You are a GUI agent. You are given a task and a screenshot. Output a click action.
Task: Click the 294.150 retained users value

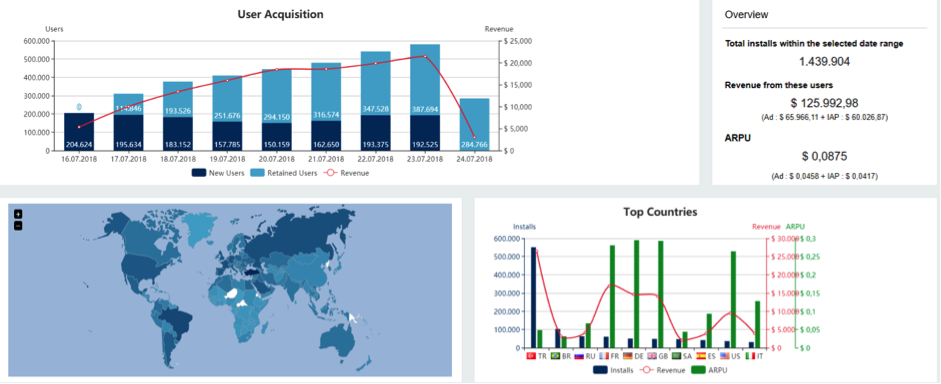(x=277, y=117)
